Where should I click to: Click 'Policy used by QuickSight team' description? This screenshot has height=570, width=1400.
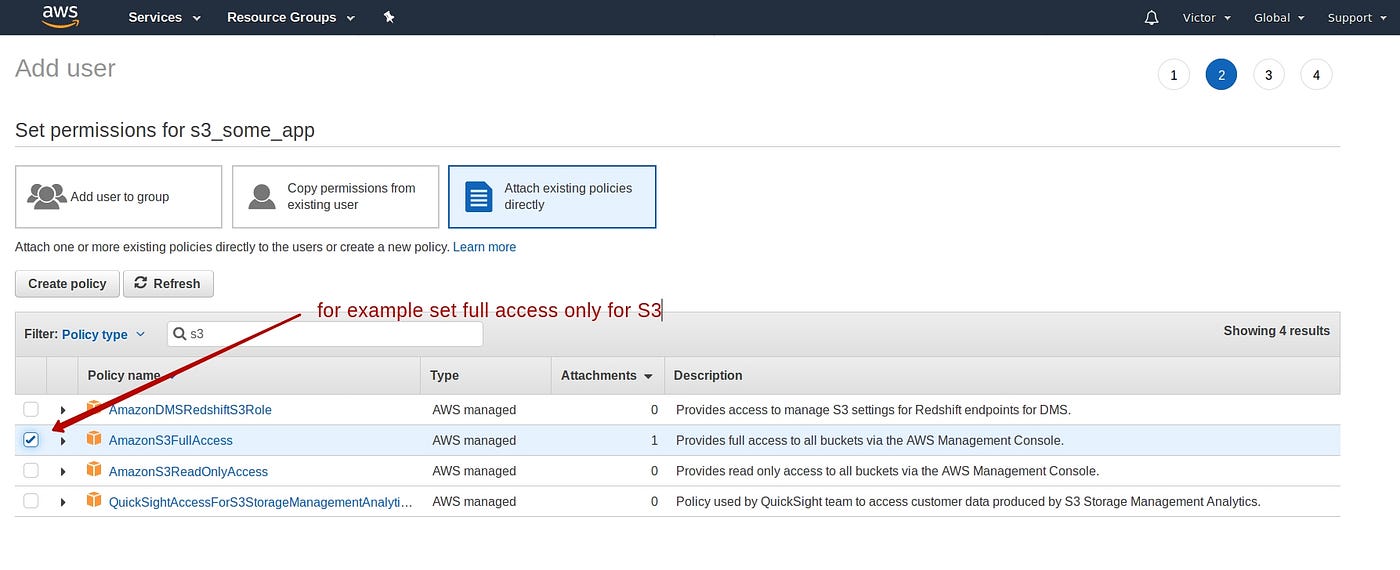(968, 501)
